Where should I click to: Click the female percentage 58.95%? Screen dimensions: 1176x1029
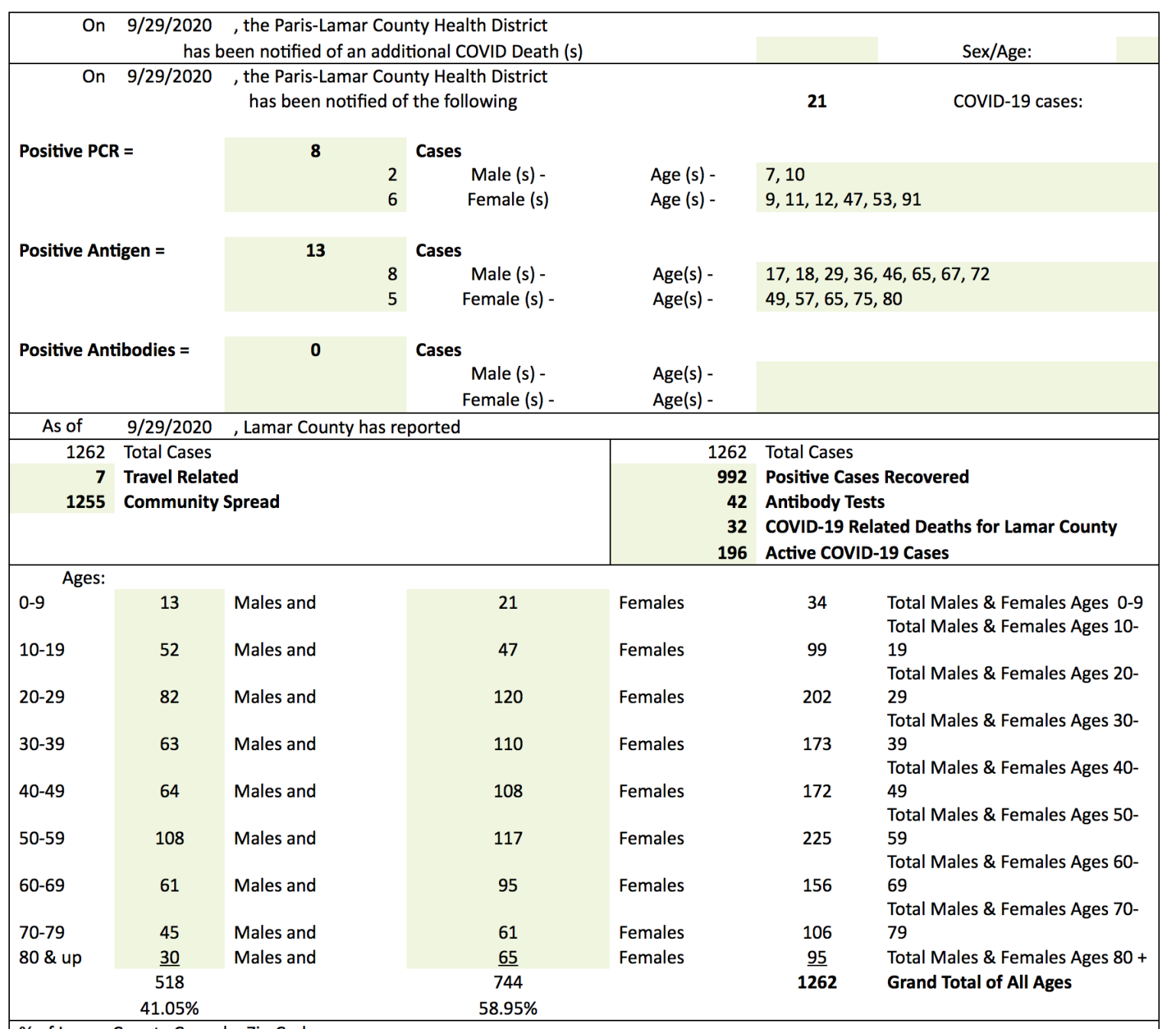coord(508,1008)
